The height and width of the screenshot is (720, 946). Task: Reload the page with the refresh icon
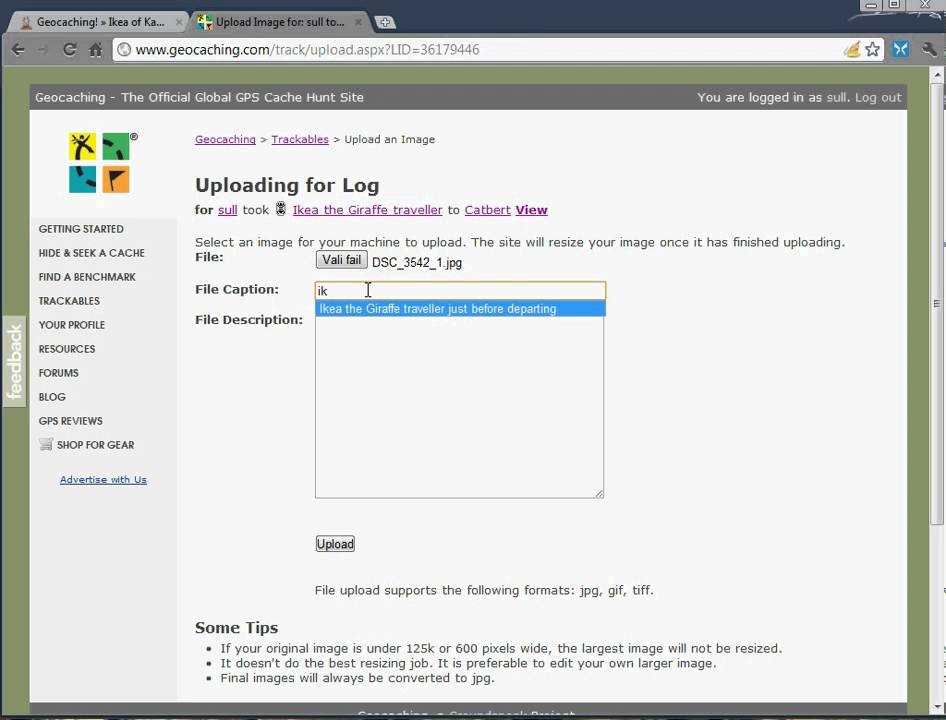coord(69,49)
